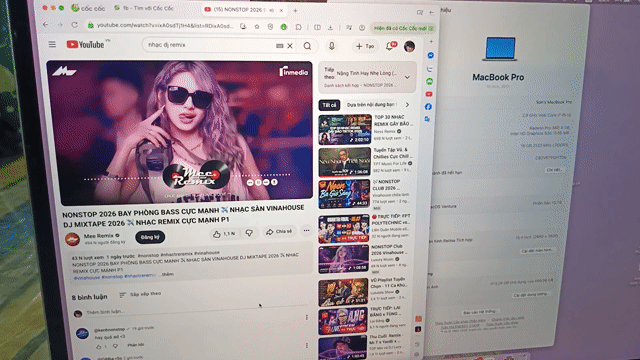Open more actions menu under video
This screenshot has height=360, width=640.
(x=307, y=231)
